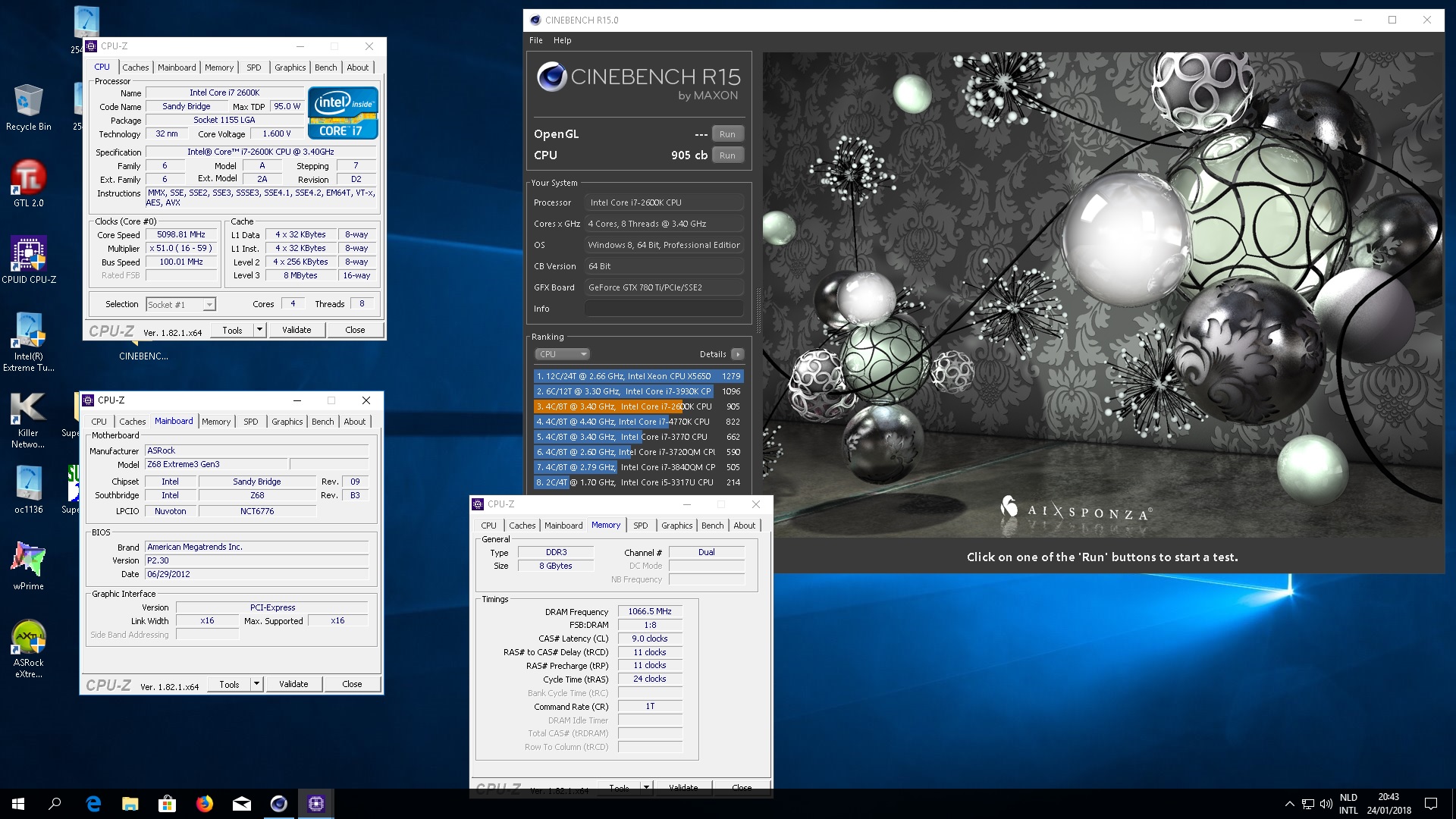Select the i7-3930K ranking row
This screenshot has height=819, width=1456.
[x=639, y=391]
